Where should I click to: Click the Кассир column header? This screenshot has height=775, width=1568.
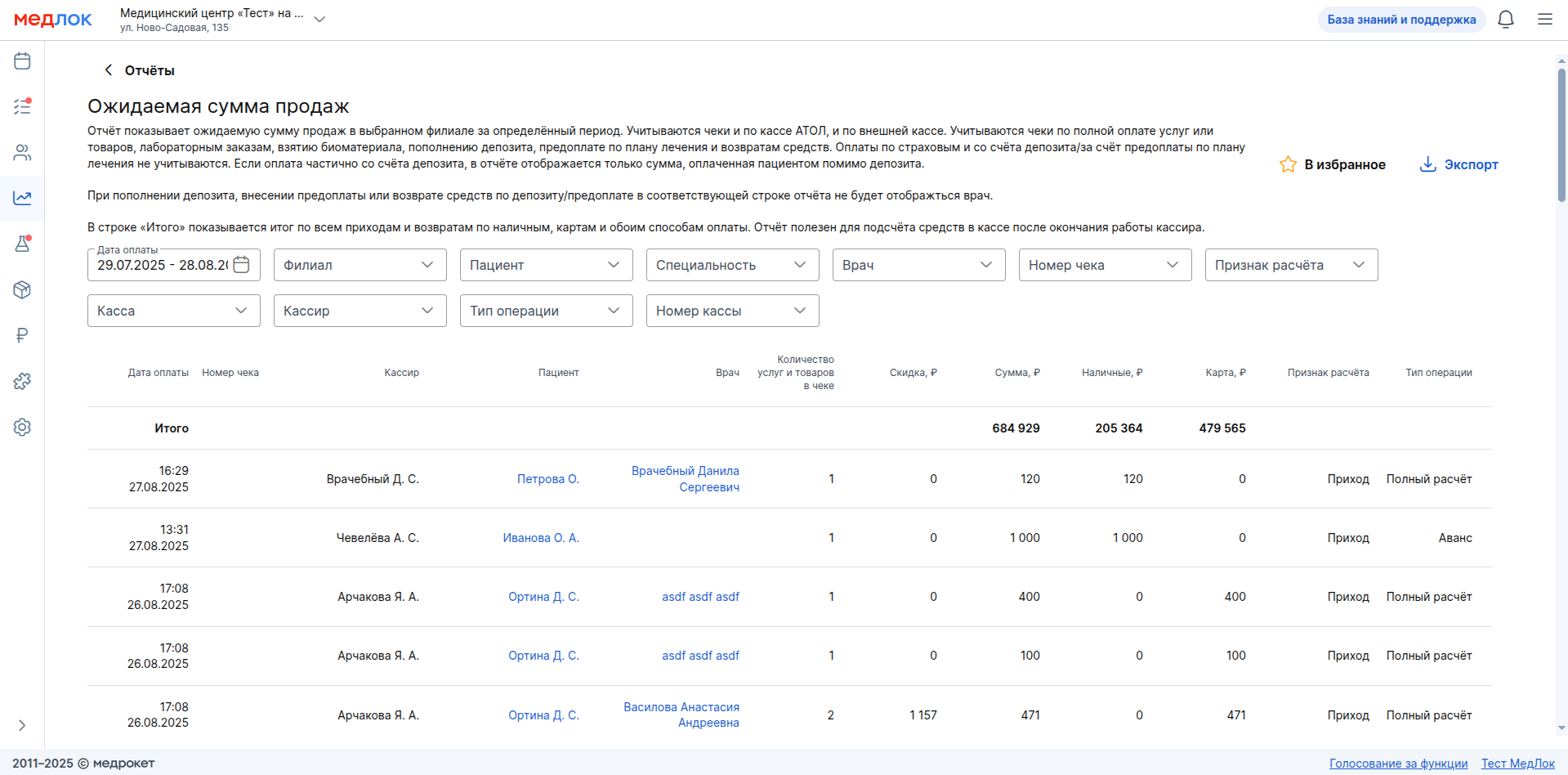[401, 373]
